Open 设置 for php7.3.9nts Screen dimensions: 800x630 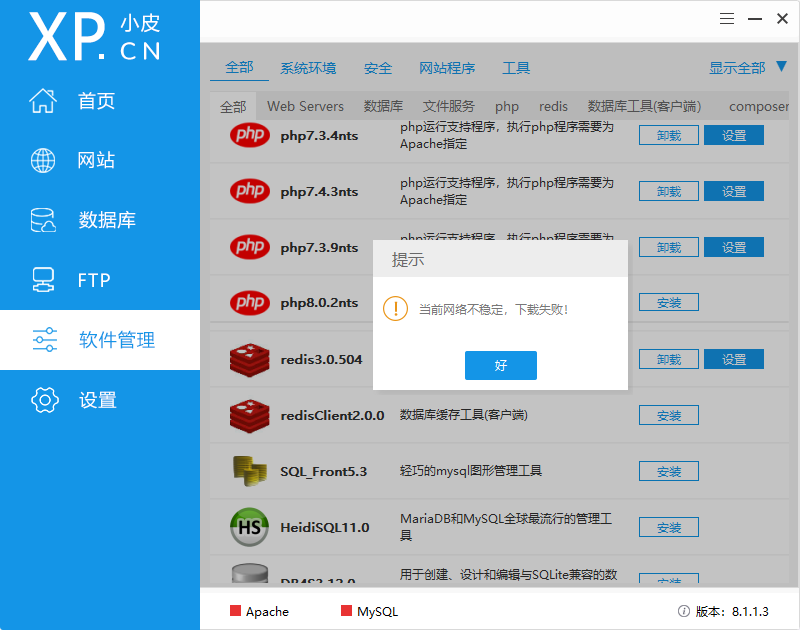[x=734, y=247]
